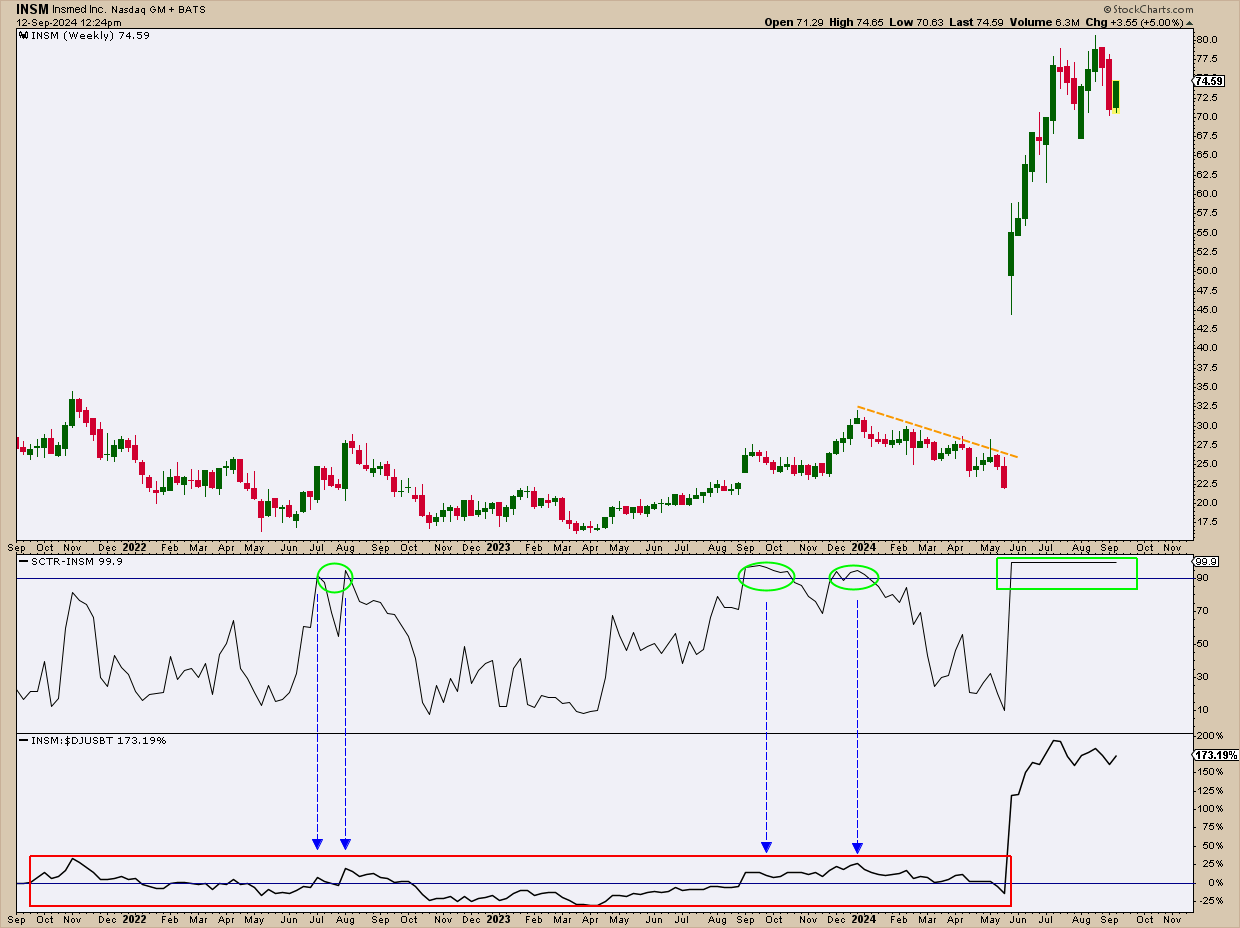Click the bold INSM ticker symbol in the header
The image size is (1240, 928).
click(x=32, y=9)
